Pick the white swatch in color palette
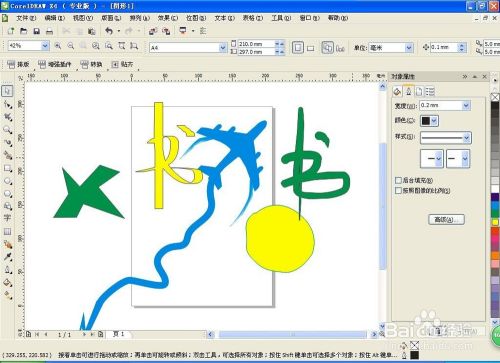Screen dimensions: 500x363 pyautogui.click(x=495, y=189)
